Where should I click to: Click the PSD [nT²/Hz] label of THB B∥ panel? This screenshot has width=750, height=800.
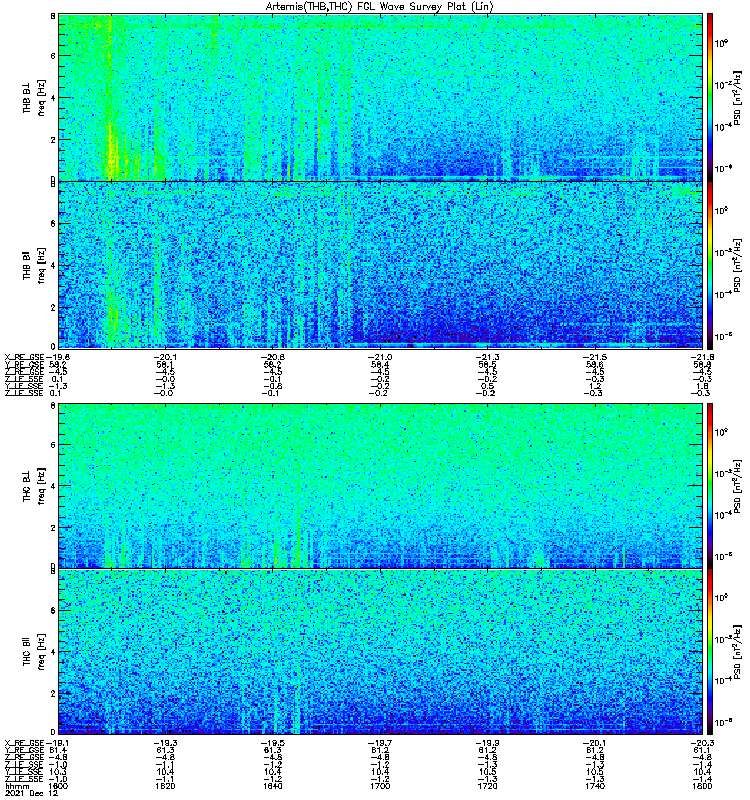[738, 265]
